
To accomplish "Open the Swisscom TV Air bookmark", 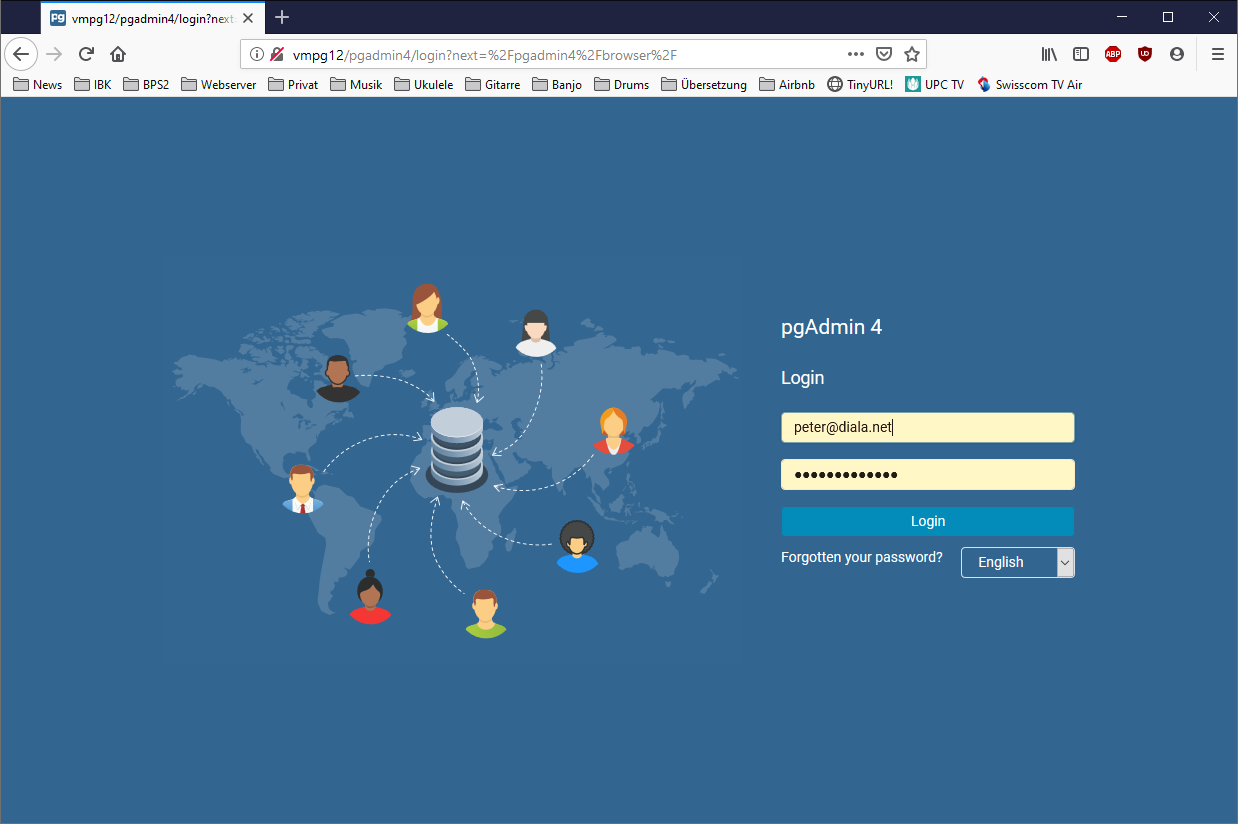I will 1030,85.
